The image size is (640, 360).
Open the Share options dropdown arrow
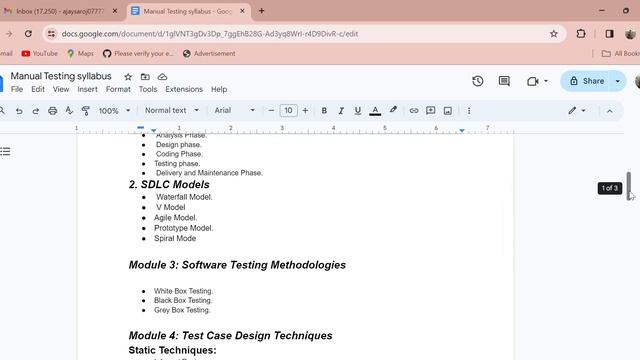click(618, 81)
